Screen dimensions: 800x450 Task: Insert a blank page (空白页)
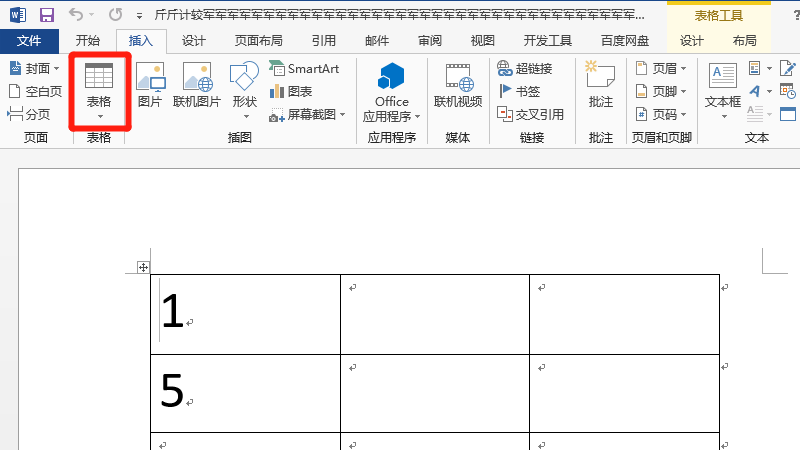point(35,91)
